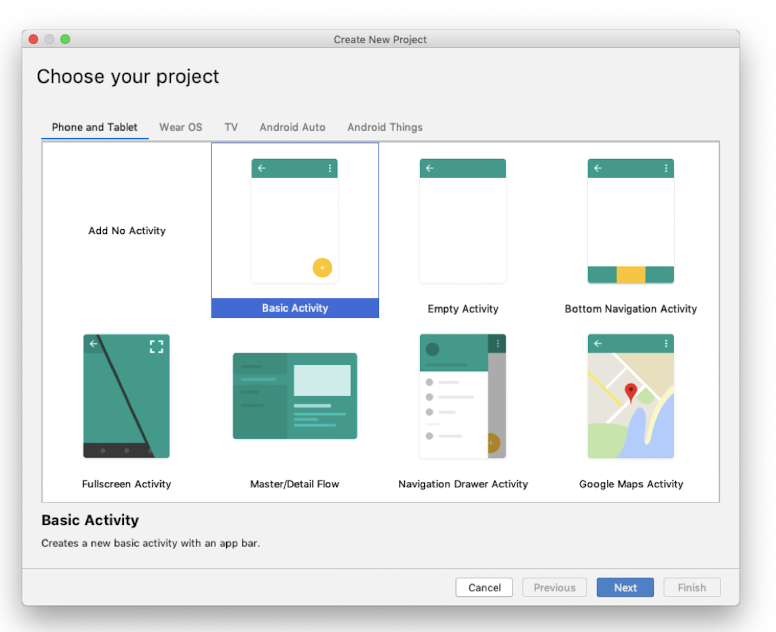The height and width of the screenshot is (632, 776).
Task: Click the Navigation Drawer Activity label
Action: click(463, 484)
